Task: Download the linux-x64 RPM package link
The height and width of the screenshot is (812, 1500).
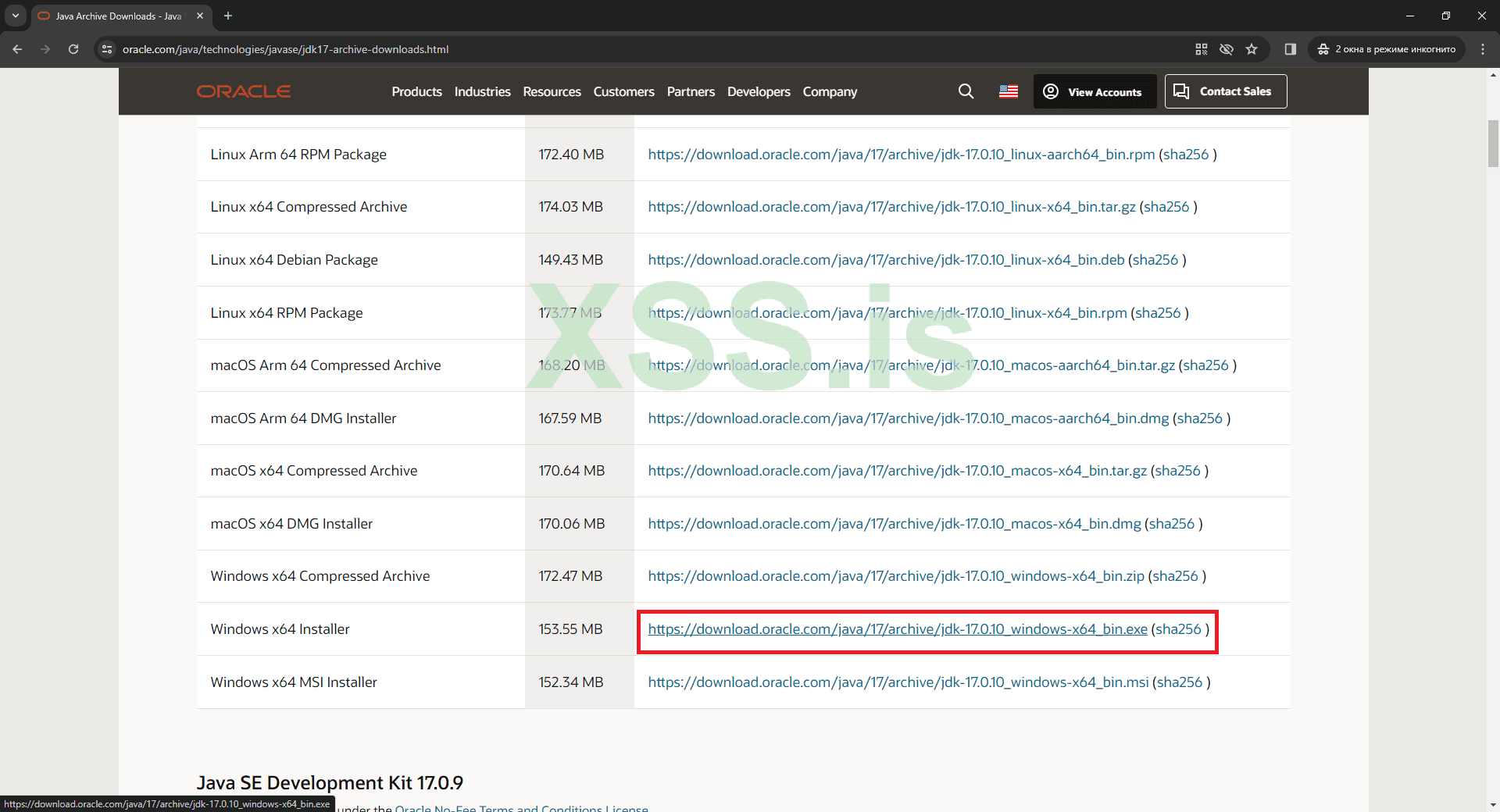Action: tap(887, 313)
